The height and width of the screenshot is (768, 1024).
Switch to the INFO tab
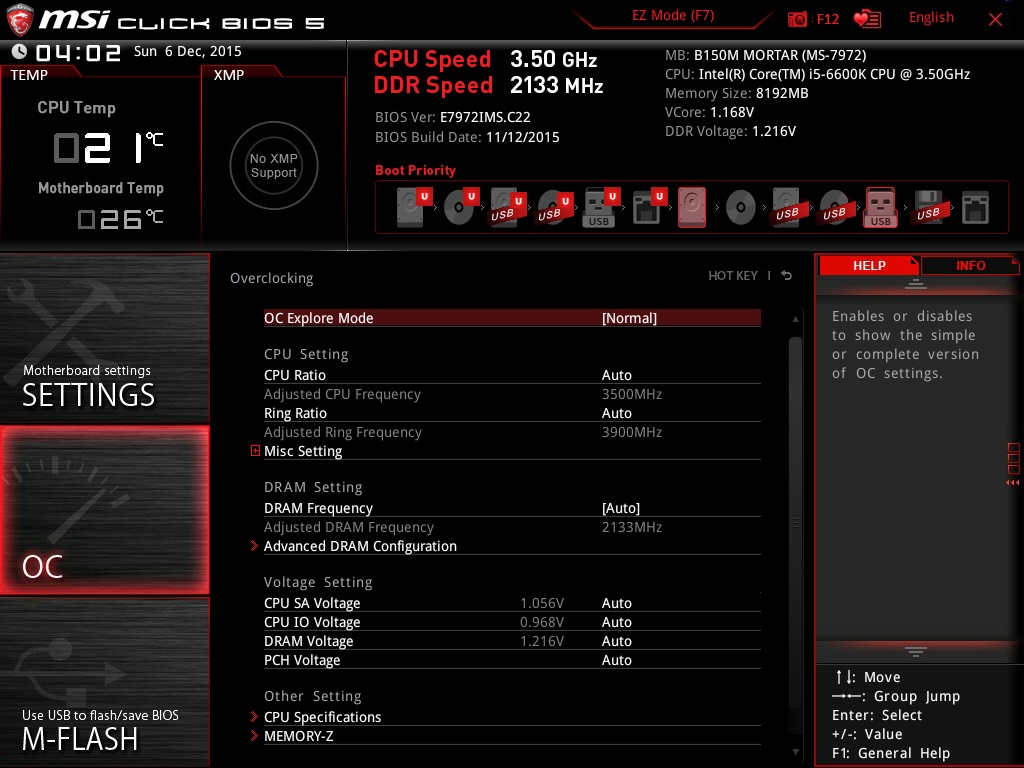pyautogui.click(x=970, y=265)
